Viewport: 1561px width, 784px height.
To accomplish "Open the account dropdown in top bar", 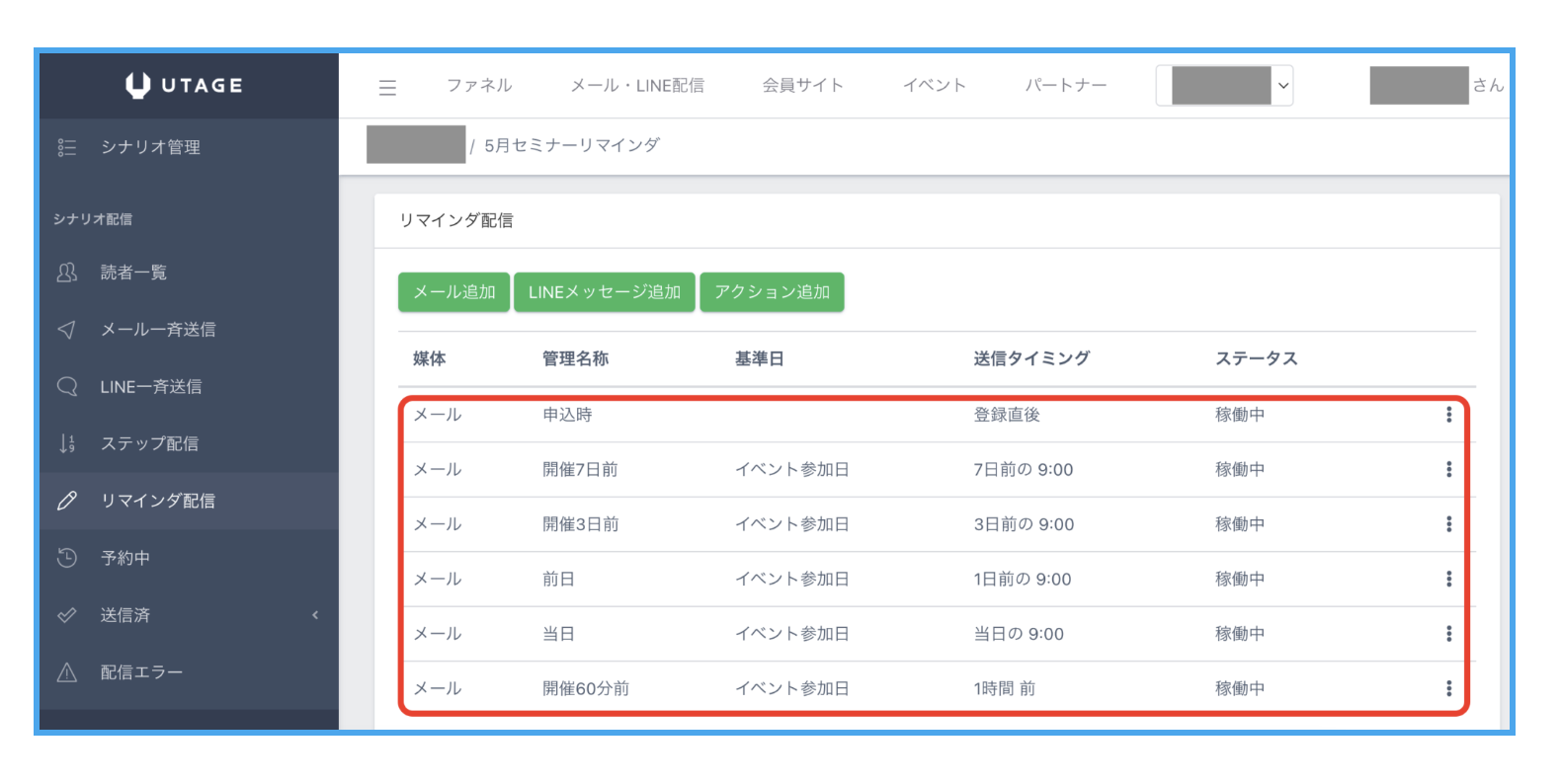I will click(1225, 86).
